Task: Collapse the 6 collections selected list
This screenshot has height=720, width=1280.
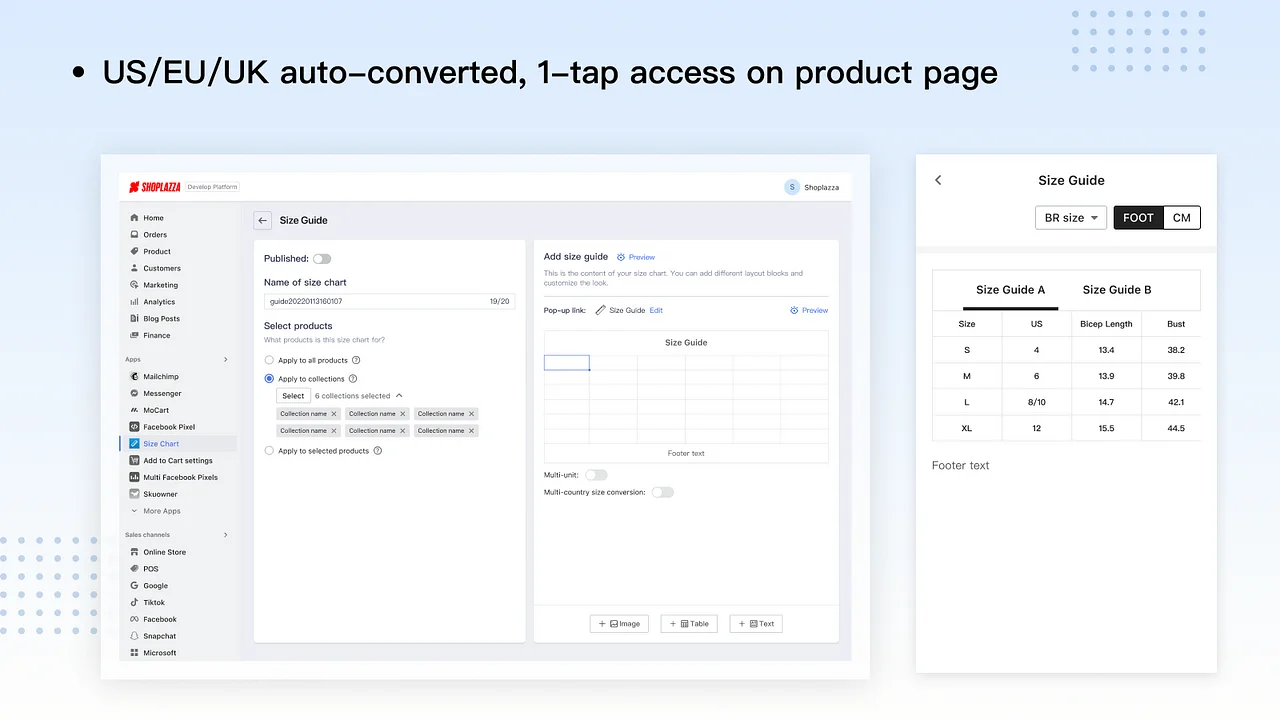Action: click(x=400, y=396)
